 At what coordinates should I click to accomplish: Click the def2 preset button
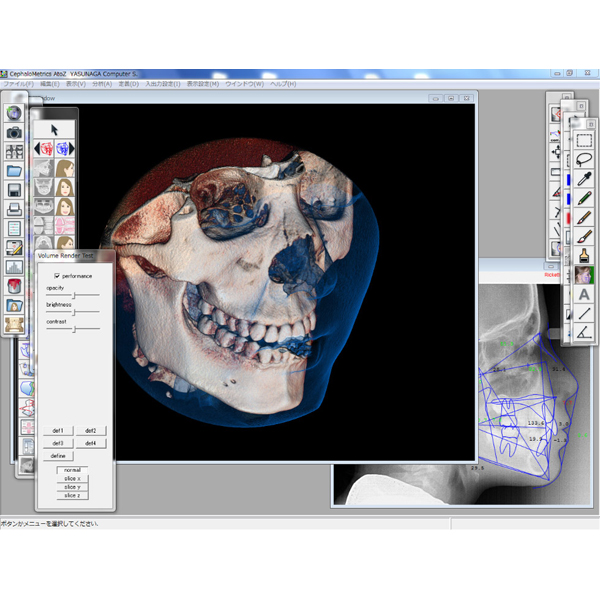tap(91, 431)
